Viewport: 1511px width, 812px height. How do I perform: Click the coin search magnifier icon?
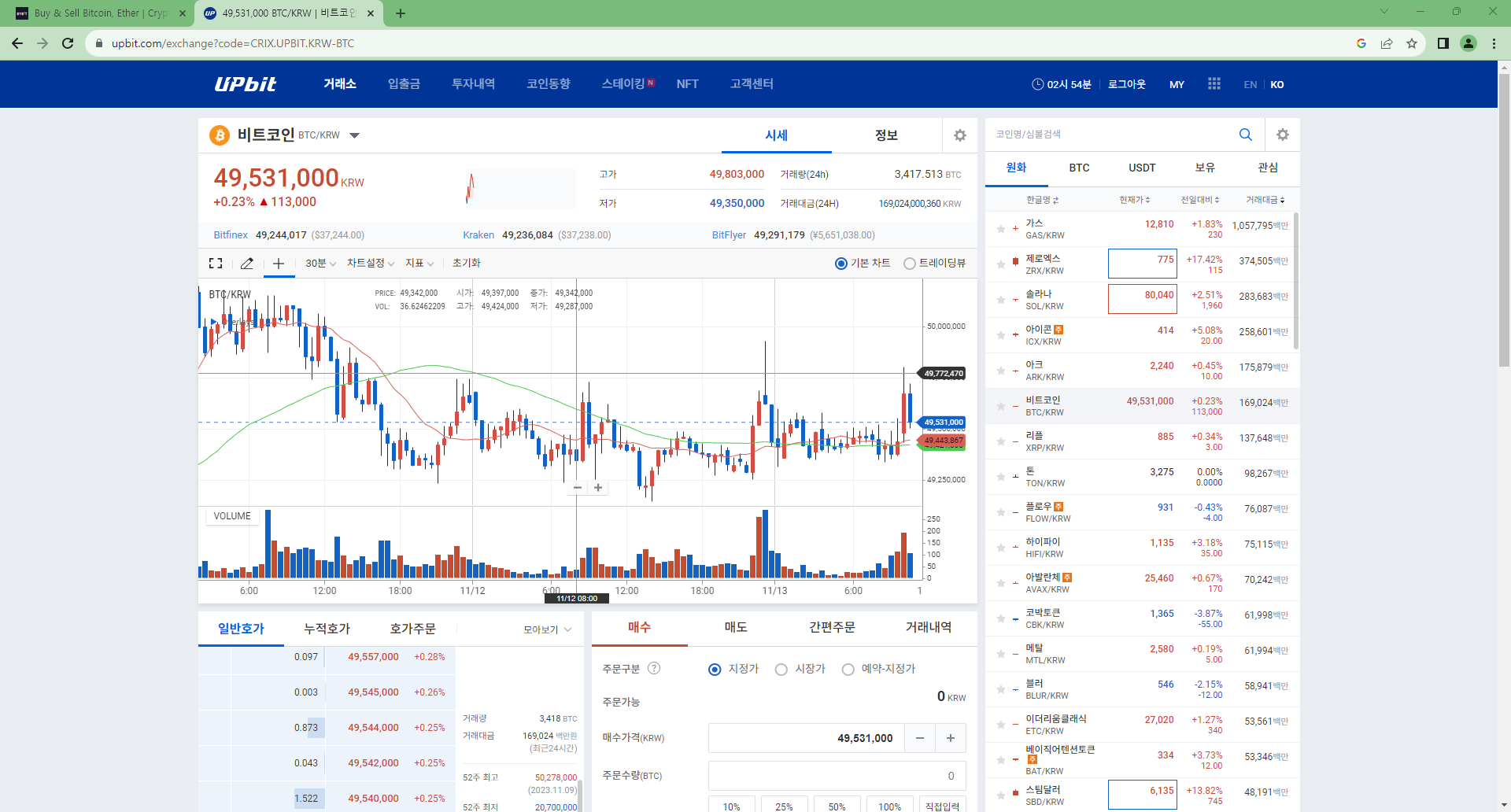coord(1245,135)
